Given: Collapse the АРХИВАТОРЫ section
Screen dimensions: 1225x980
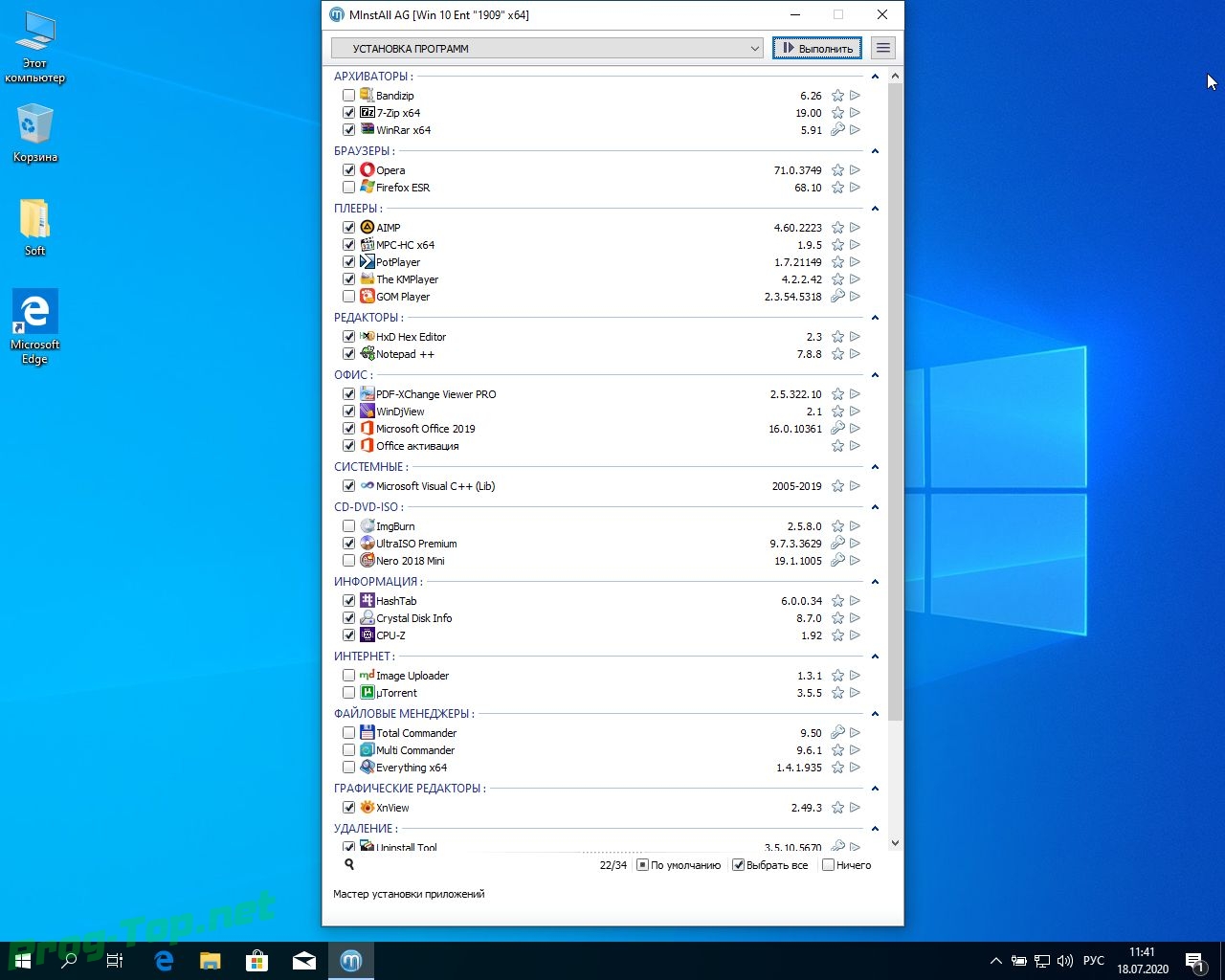Looking at the screenshot, I should pos(875,77).
